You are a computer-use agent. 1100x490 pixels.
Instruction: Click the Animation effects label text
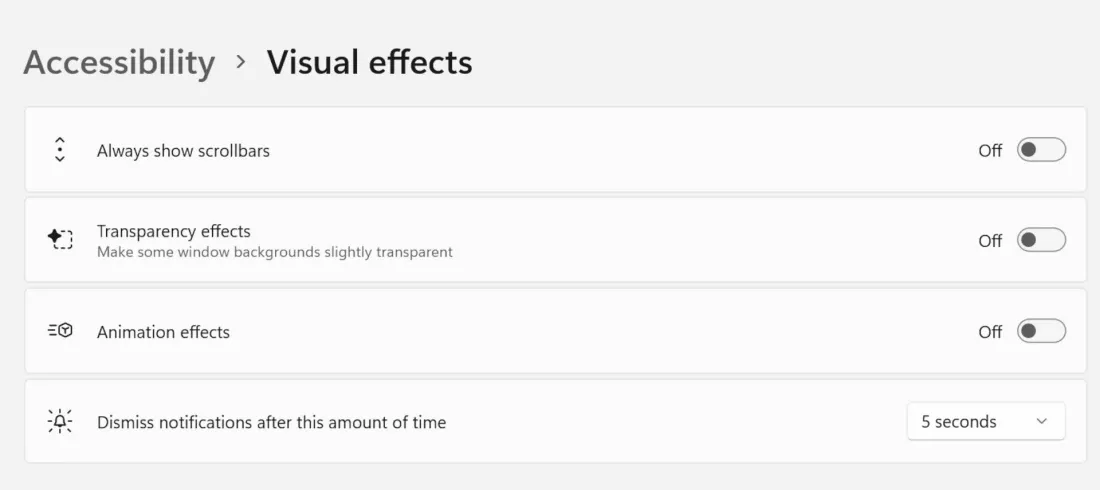point(163,332)
